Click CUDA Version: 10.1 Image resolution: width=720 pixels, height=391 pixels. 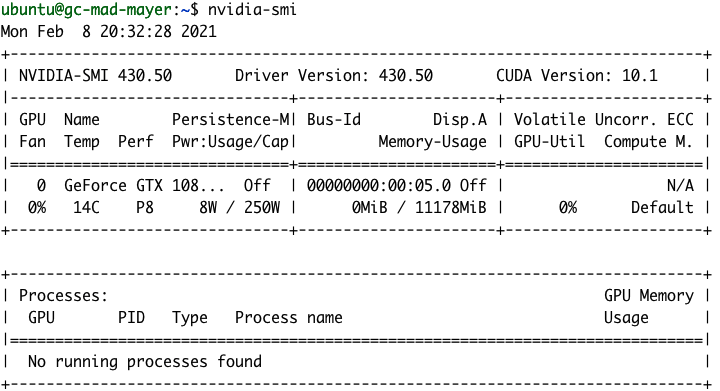click(x=576, y=75)
